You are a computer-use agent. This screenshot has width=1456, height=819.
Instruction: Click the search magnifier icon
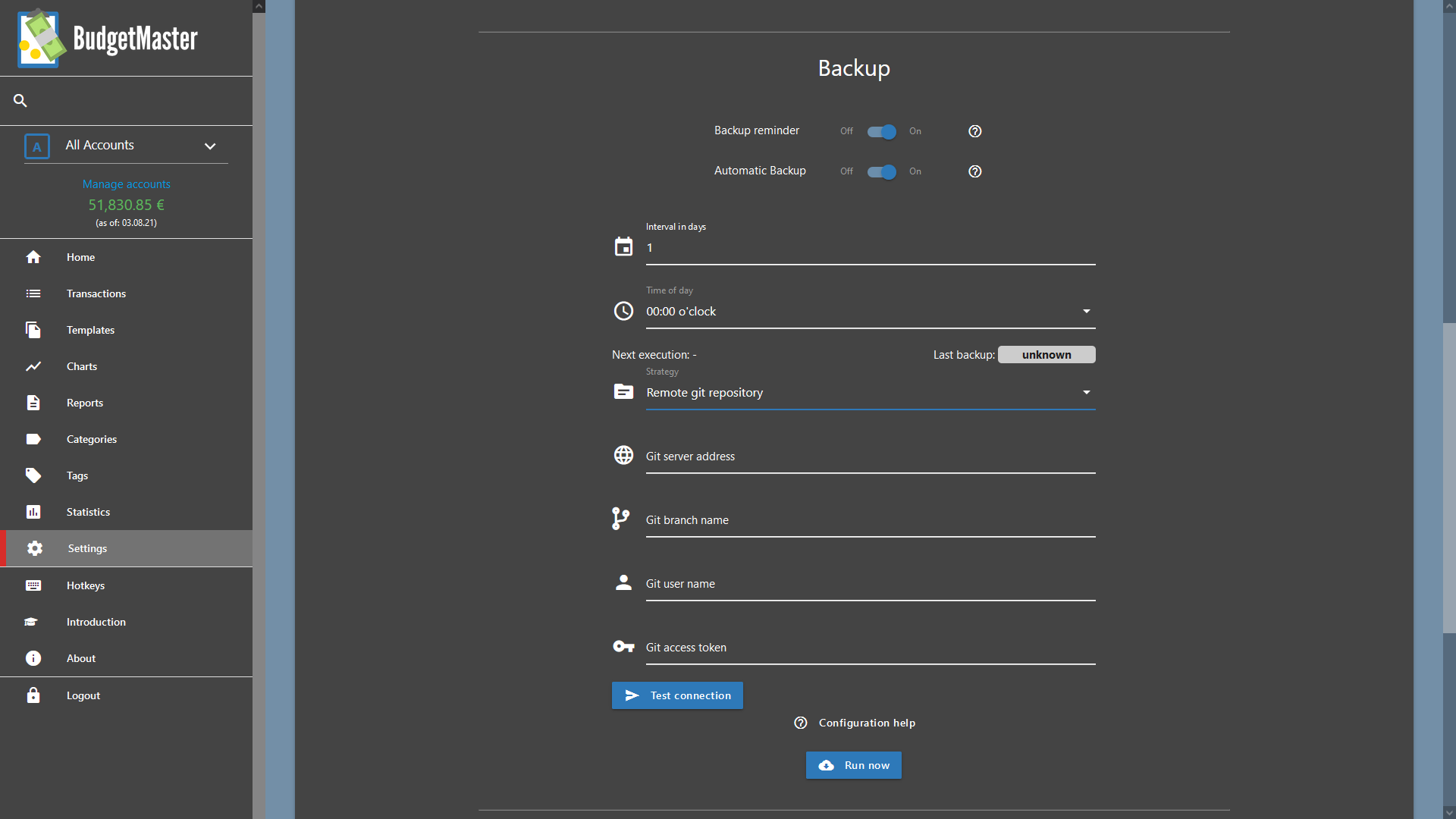click(20, 100)
